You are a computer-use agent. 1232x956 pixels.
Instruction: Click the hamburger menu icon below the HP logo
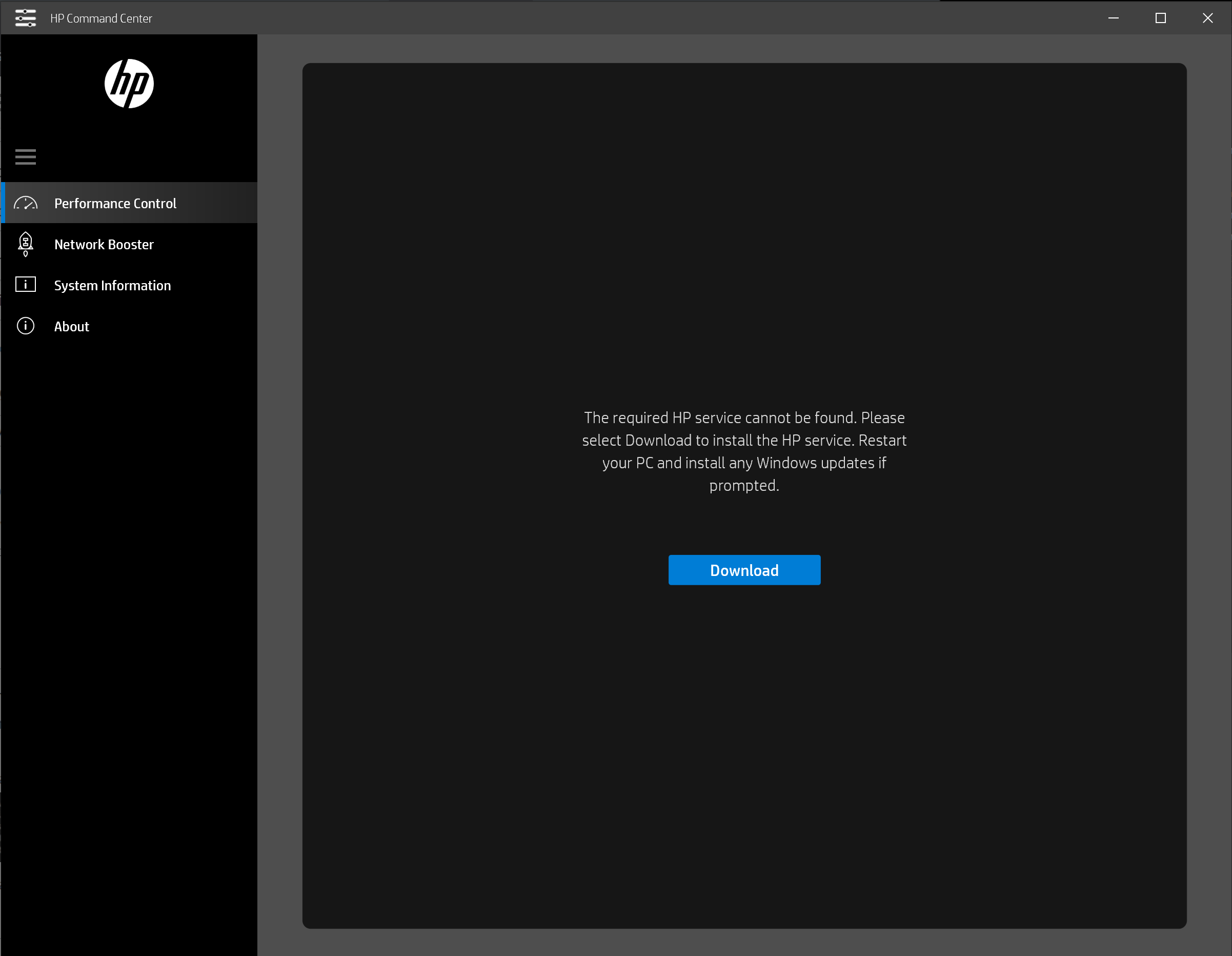pyautogui.click(x=26, y=156)
